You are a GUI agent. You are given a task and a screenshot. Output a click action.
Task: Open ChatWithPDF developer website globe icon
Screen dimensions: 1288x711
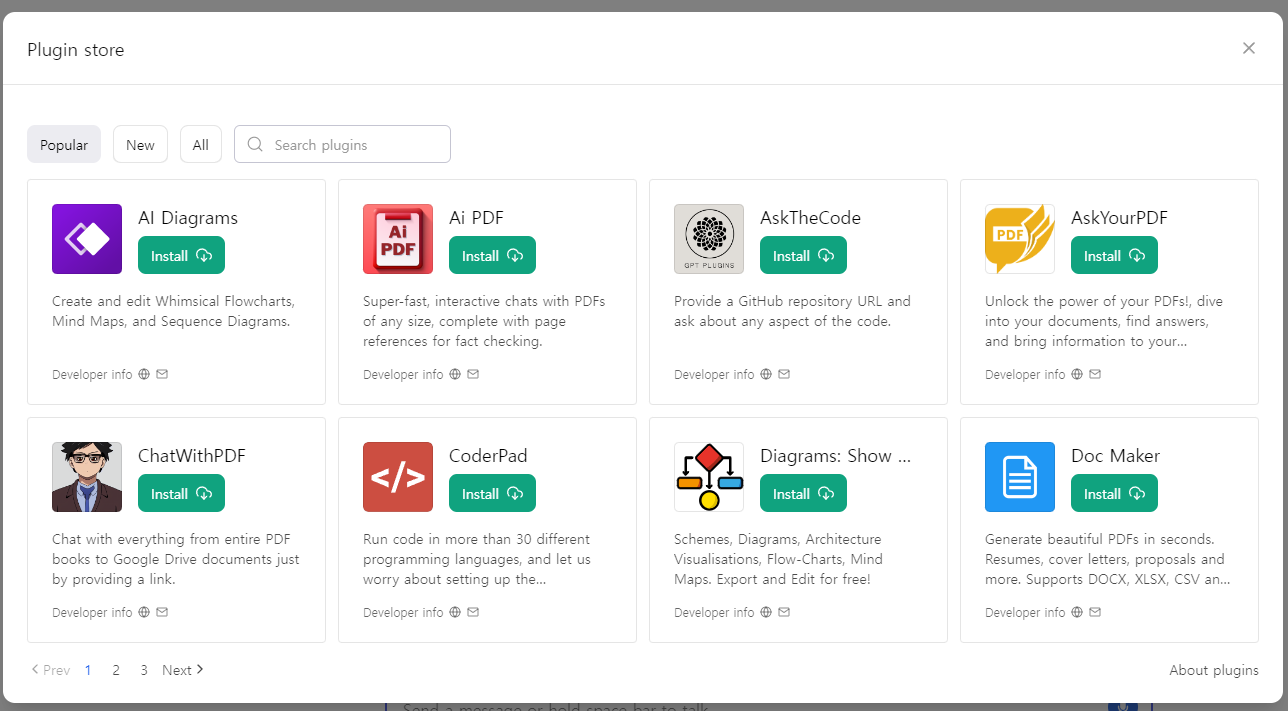[144, 612]
